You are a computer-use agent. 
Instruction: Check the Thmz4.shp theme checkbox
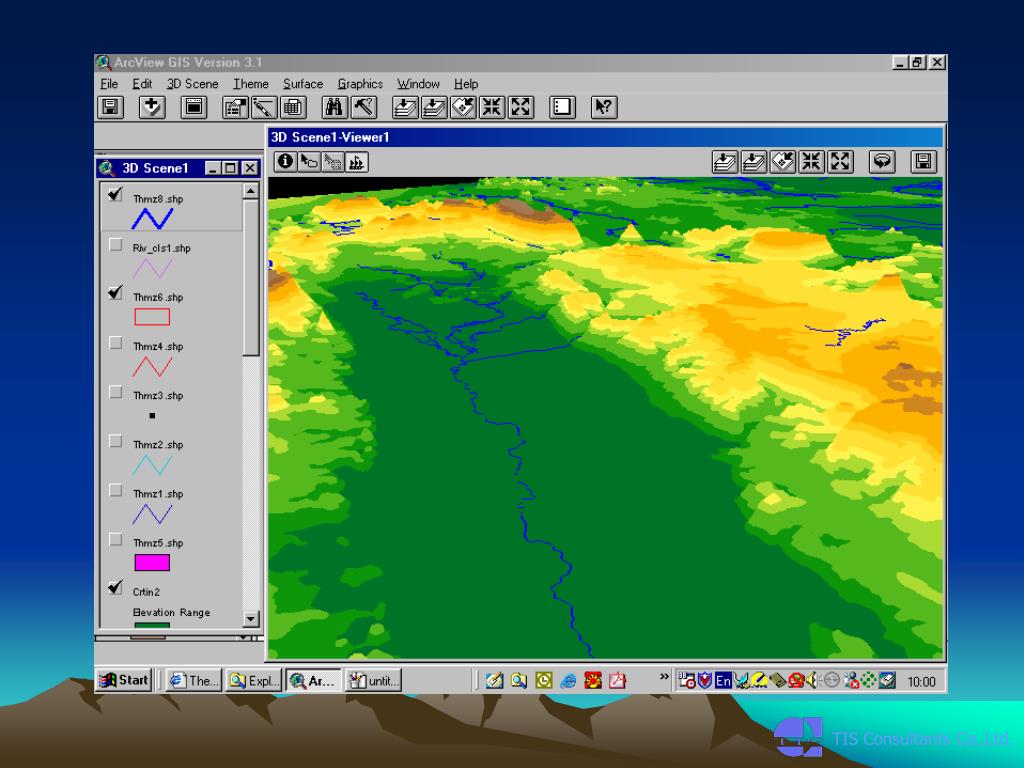116,343
